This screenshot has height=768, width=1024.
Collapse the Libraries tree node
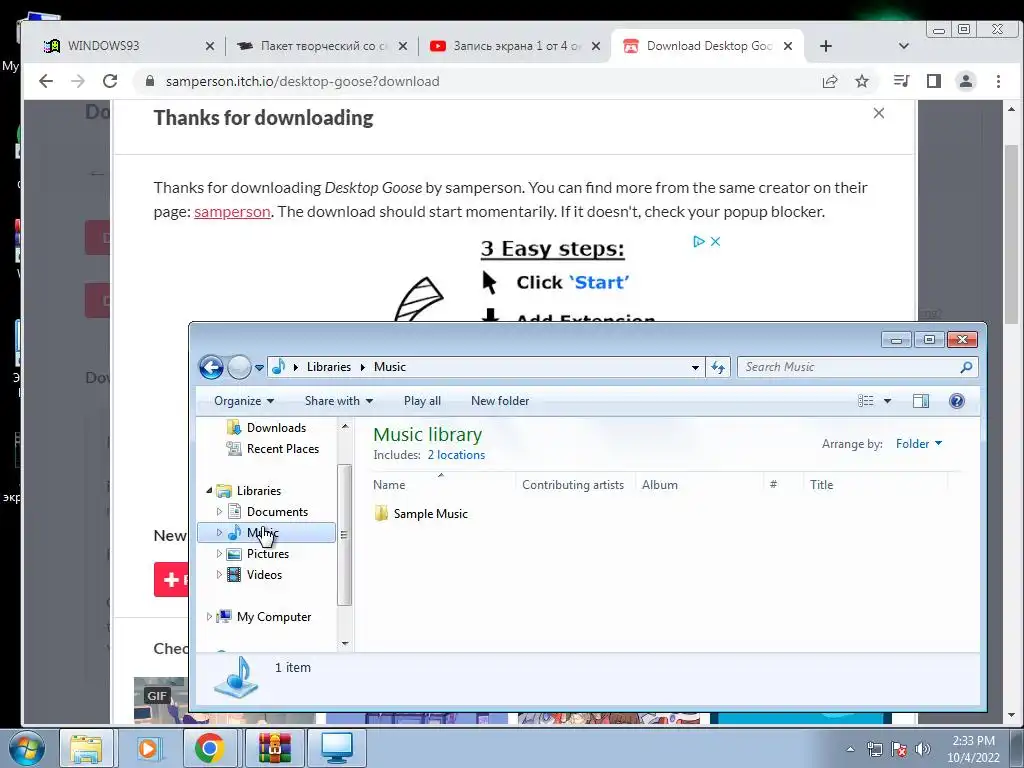click(x=209, y=490)
